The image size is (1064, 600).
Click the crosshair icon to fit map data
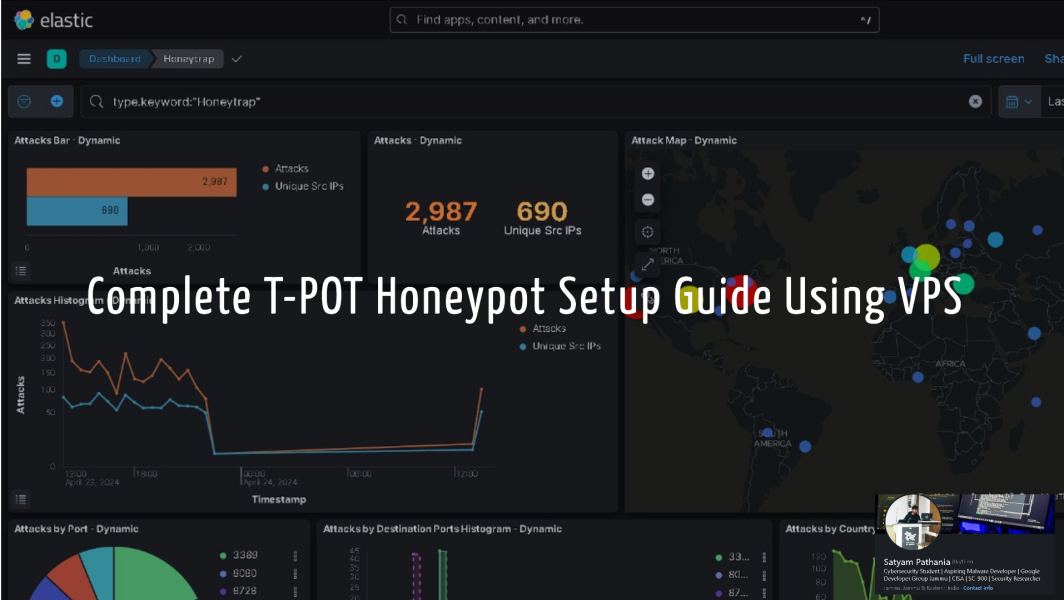[648, 231]
